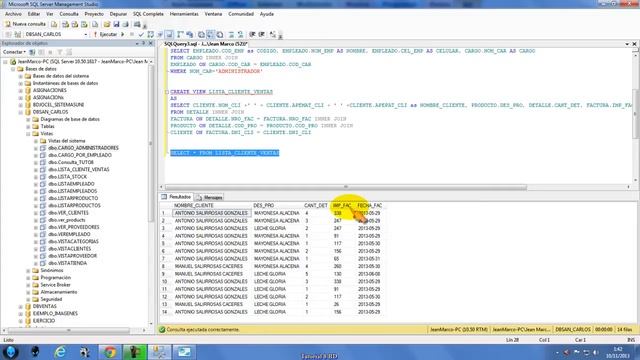Click the Object Explorer filter icon
The height and width of the screenshot is (360, 640).
[x=60, y=52]
